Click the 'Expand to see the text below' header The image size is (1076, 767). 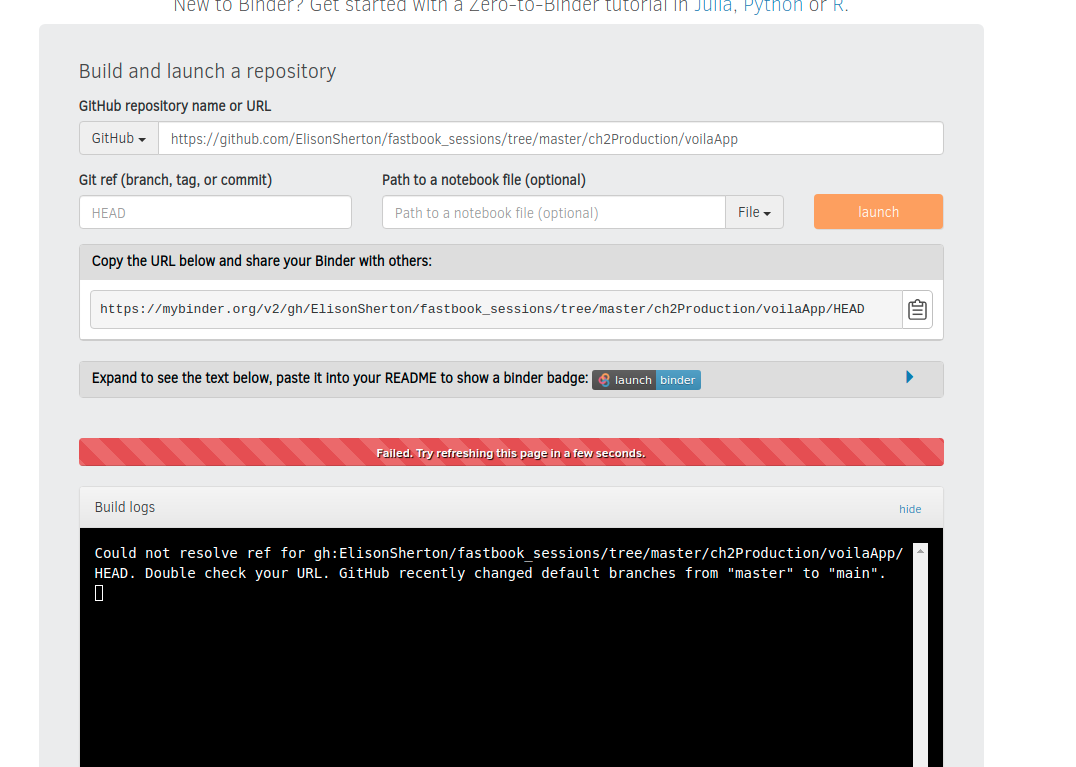pyautogui.click(x=340, y=379)
